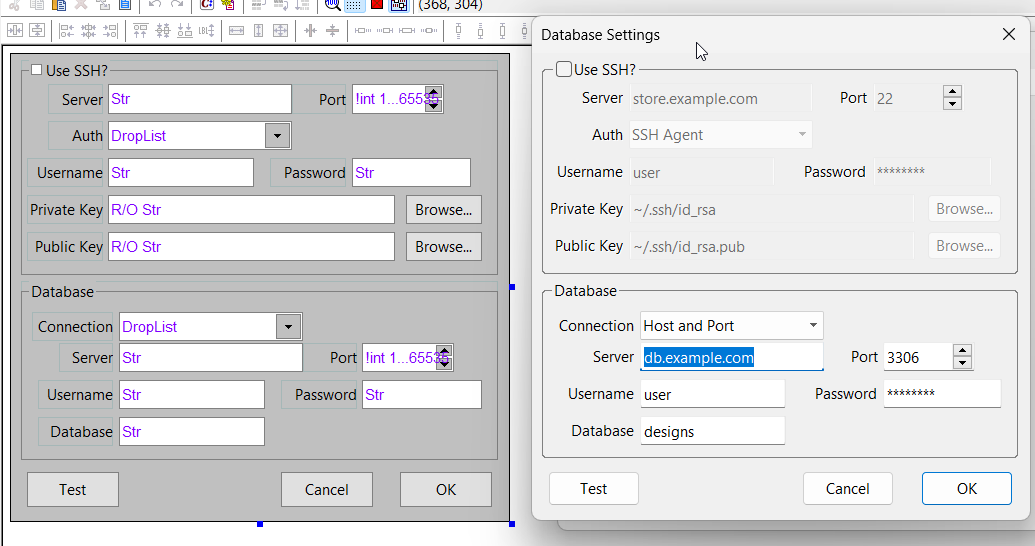The image size is (1035, 546).
Task: Click the make same height icon
Action: [x=259, y=31]
